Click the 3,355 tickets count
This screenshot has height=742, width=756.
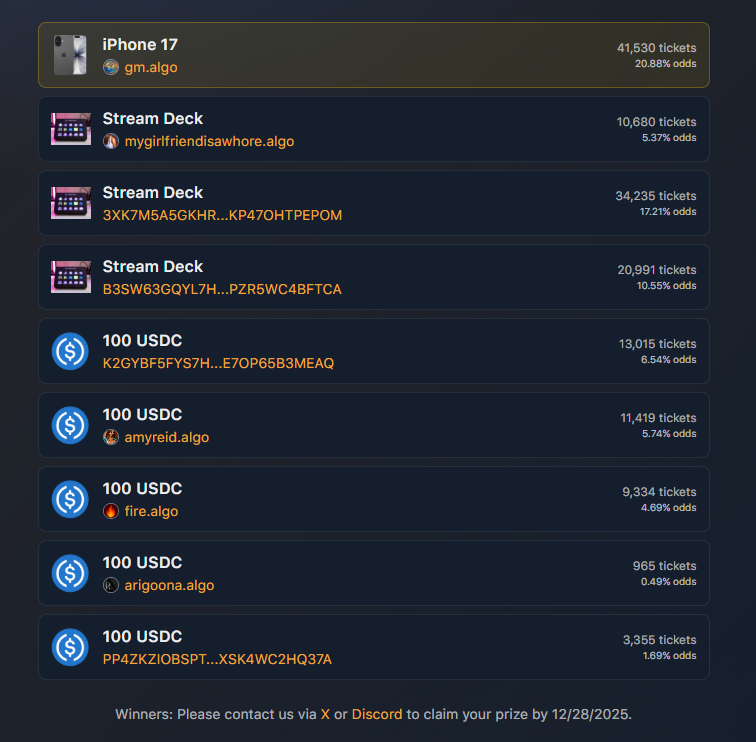pyautogui.click(x=660, y=640)
